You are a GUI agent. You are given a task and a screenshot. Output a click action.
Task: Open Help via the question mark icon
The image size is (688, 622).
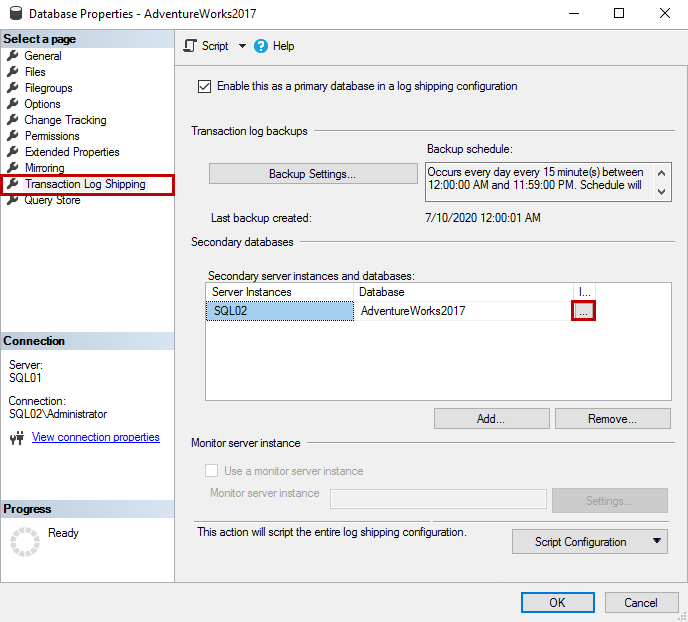pos(261,46)
